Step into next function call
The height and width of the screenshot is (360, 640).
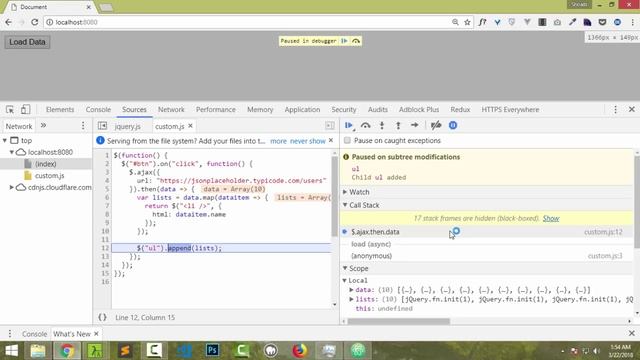click(382, 125)
